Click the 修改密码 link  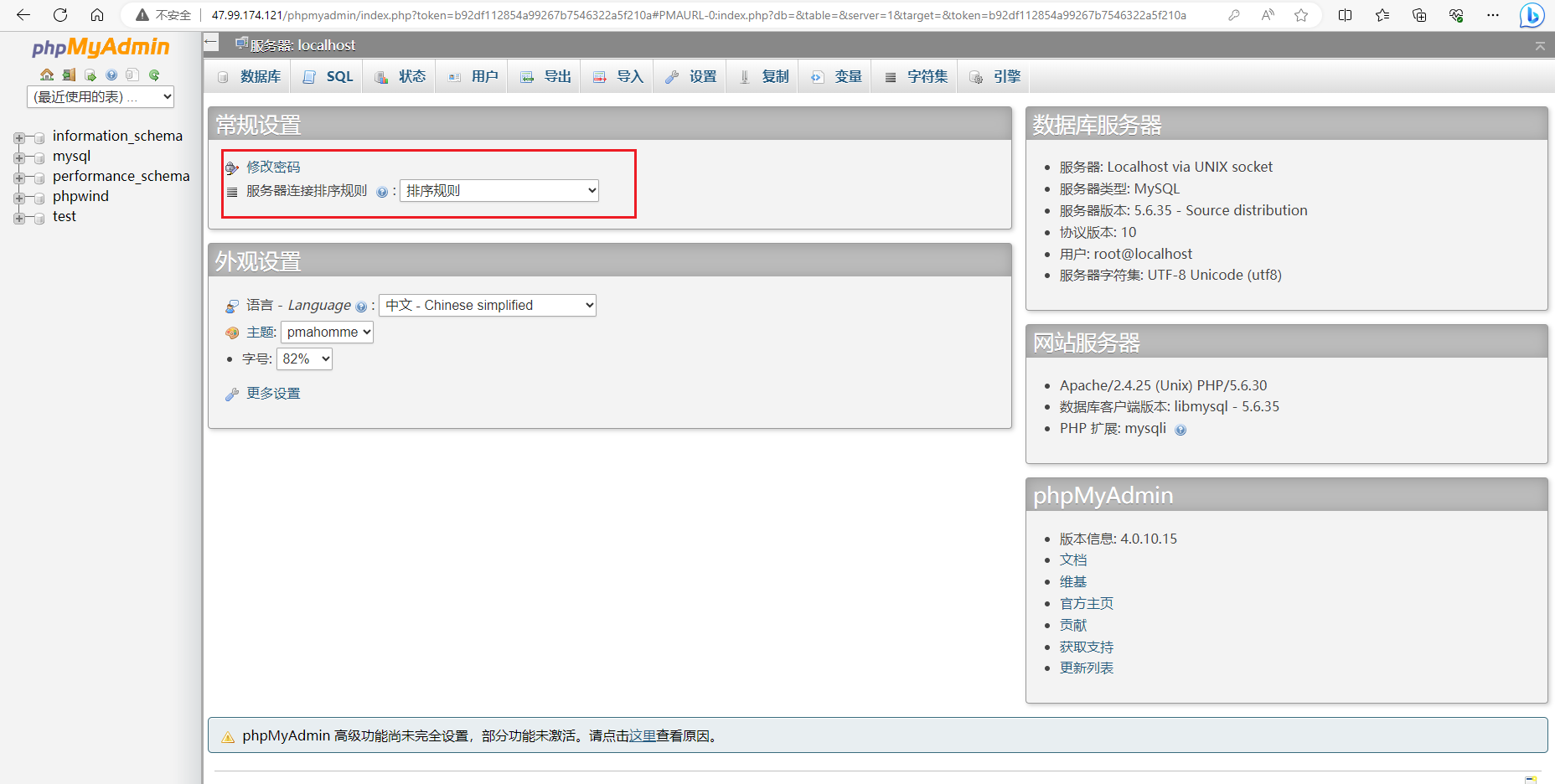[273, 168]
